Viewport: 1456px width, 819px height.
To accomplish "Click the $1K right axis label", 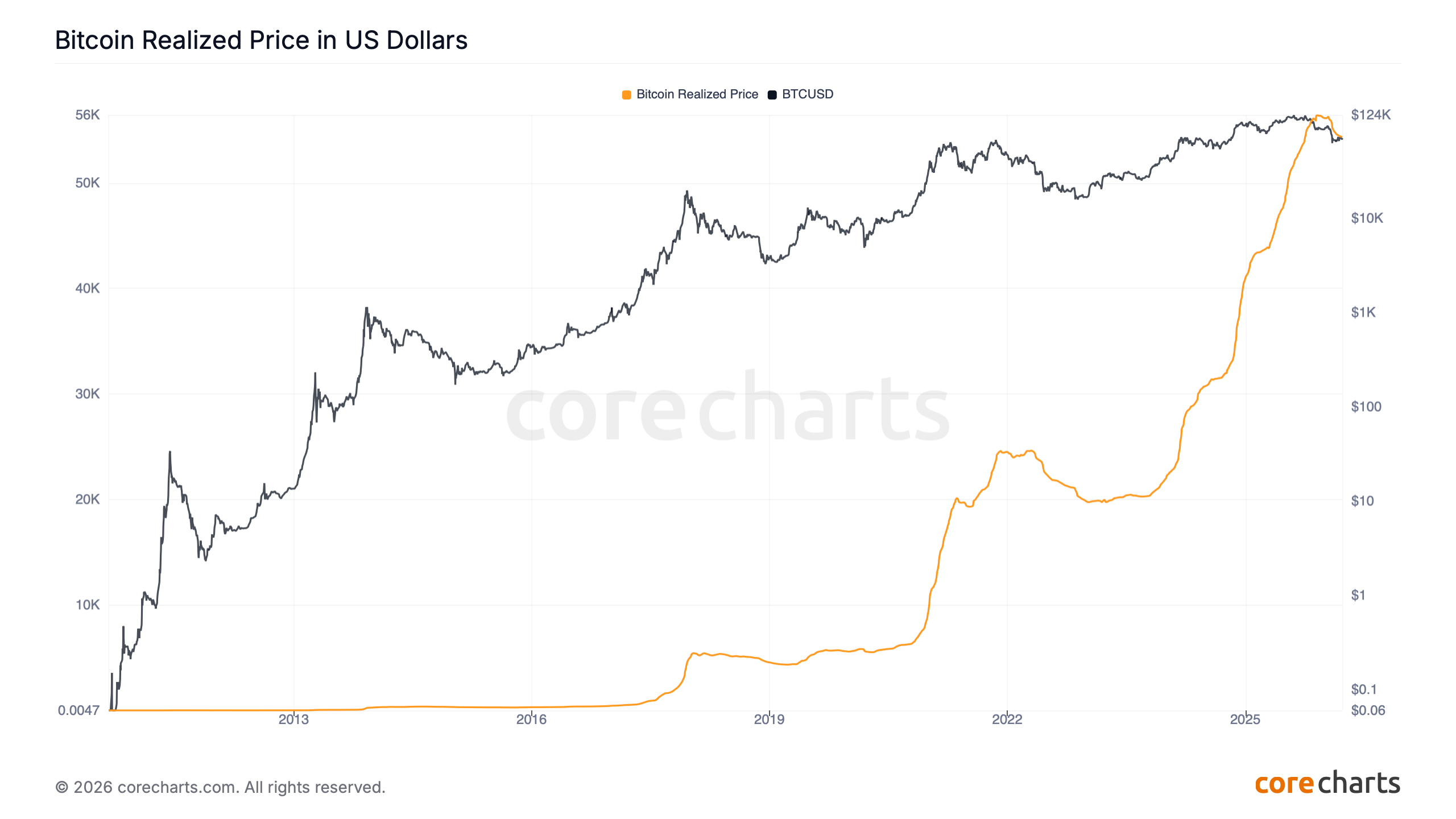I will (x=1363, y=312).
